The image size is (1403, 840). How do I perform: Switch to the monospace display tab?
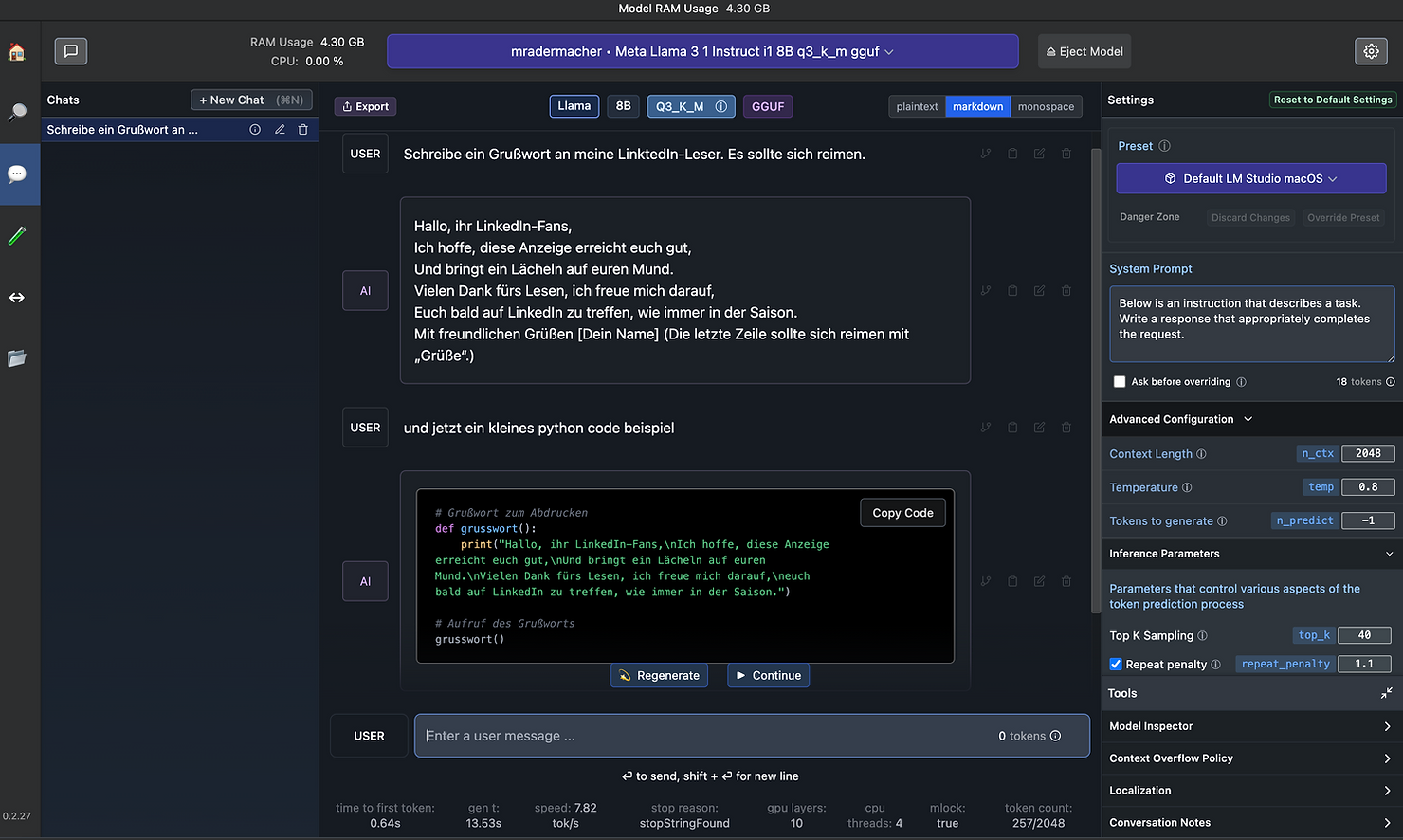[1046, 106]
